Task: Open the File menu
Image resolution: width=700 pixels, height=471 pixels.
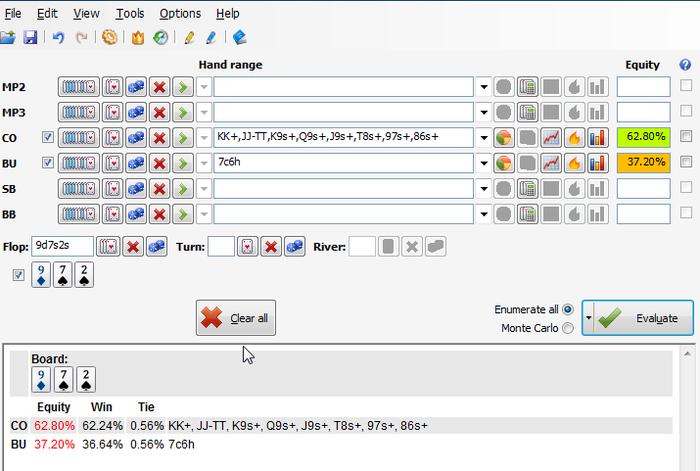Action: coord(12,14)
